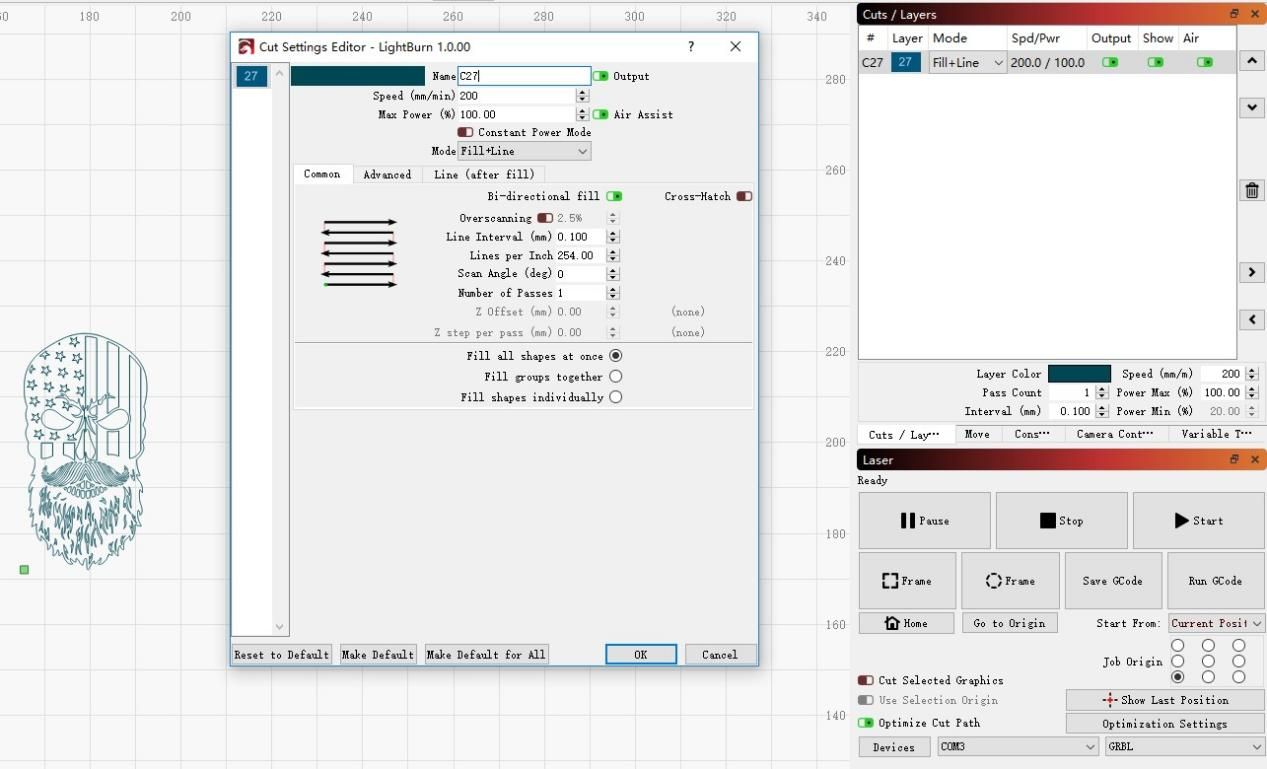
Task: Expand the Start From dropdown
Action: 1216,623
